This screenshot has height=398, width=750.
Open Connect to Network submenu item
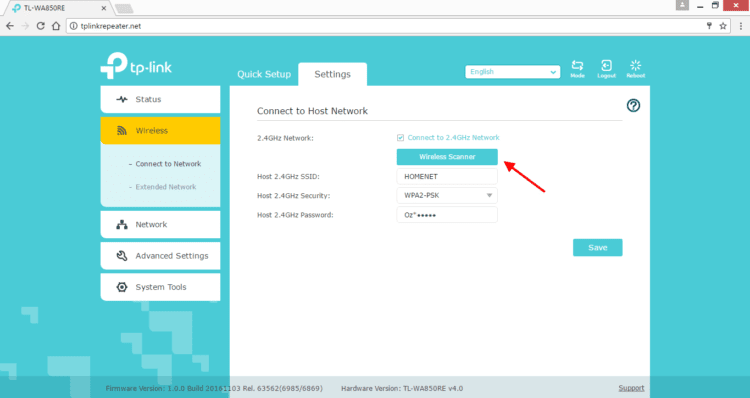pyautogui.click(x=168, y=164)
